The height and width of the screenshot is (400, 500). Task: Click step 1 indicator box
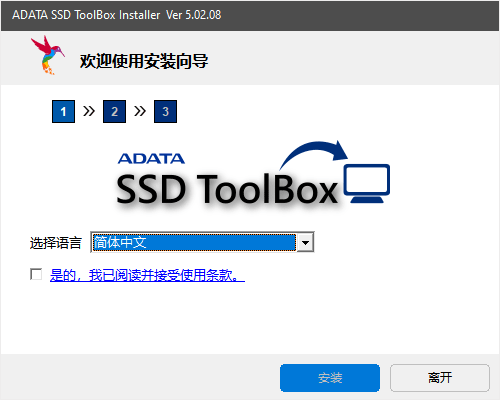pyautogui.click(x=63, y=111)
